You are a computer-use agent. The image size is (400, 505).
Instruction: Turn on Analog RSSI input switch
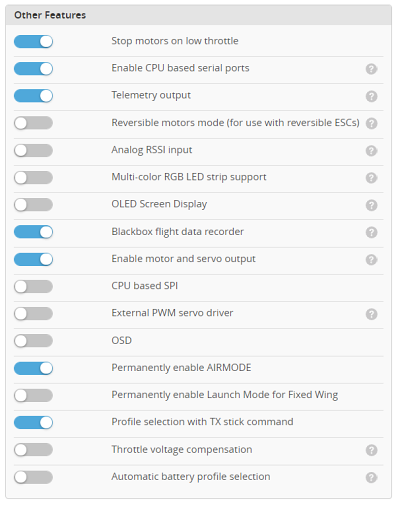pos(33,150)
